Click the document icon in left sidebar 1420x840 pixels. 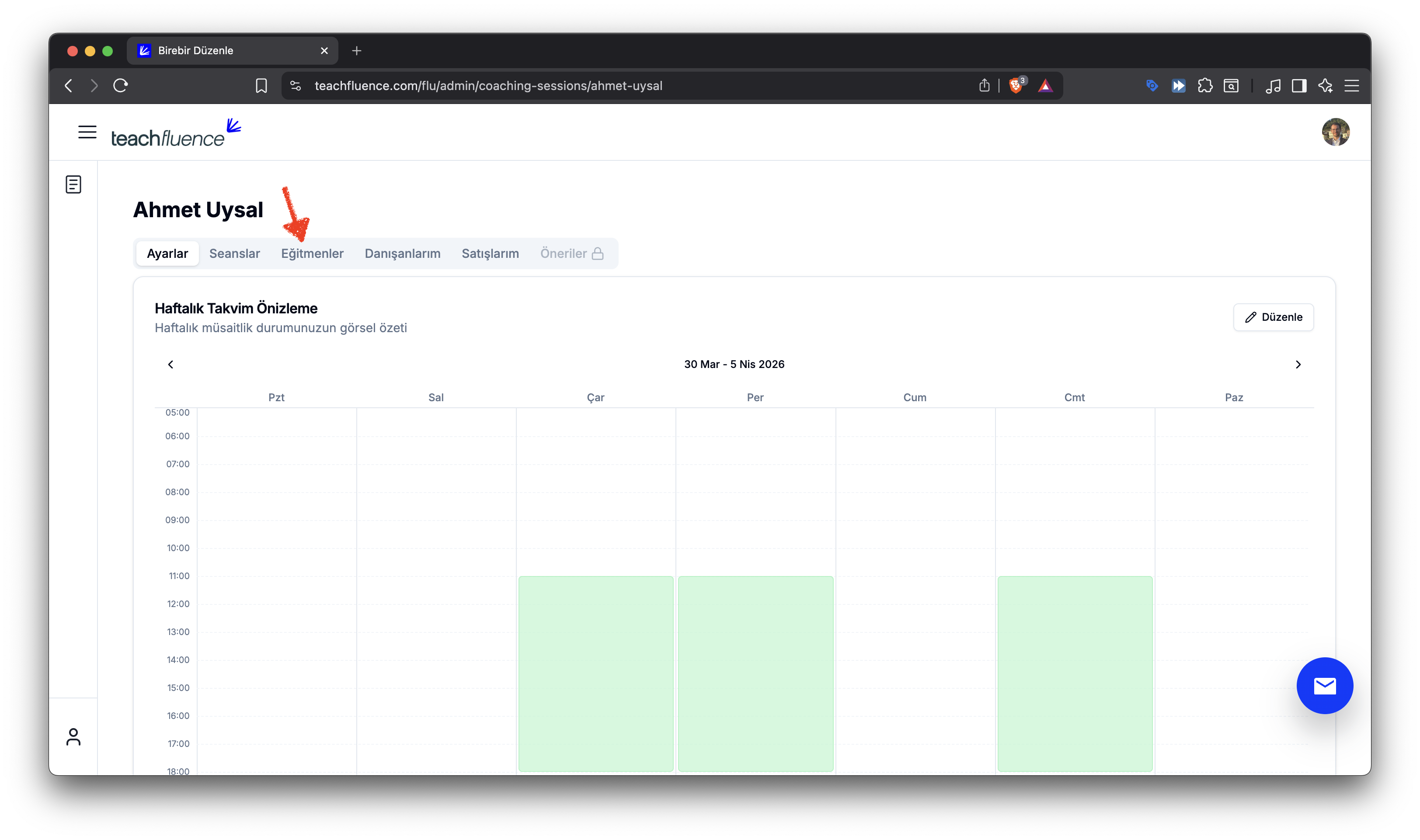[x=73, y=184]
